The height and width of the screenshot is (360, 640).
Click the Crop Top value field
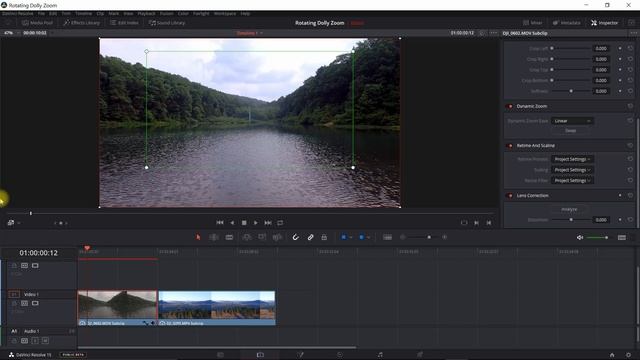(x=601, y=70)
